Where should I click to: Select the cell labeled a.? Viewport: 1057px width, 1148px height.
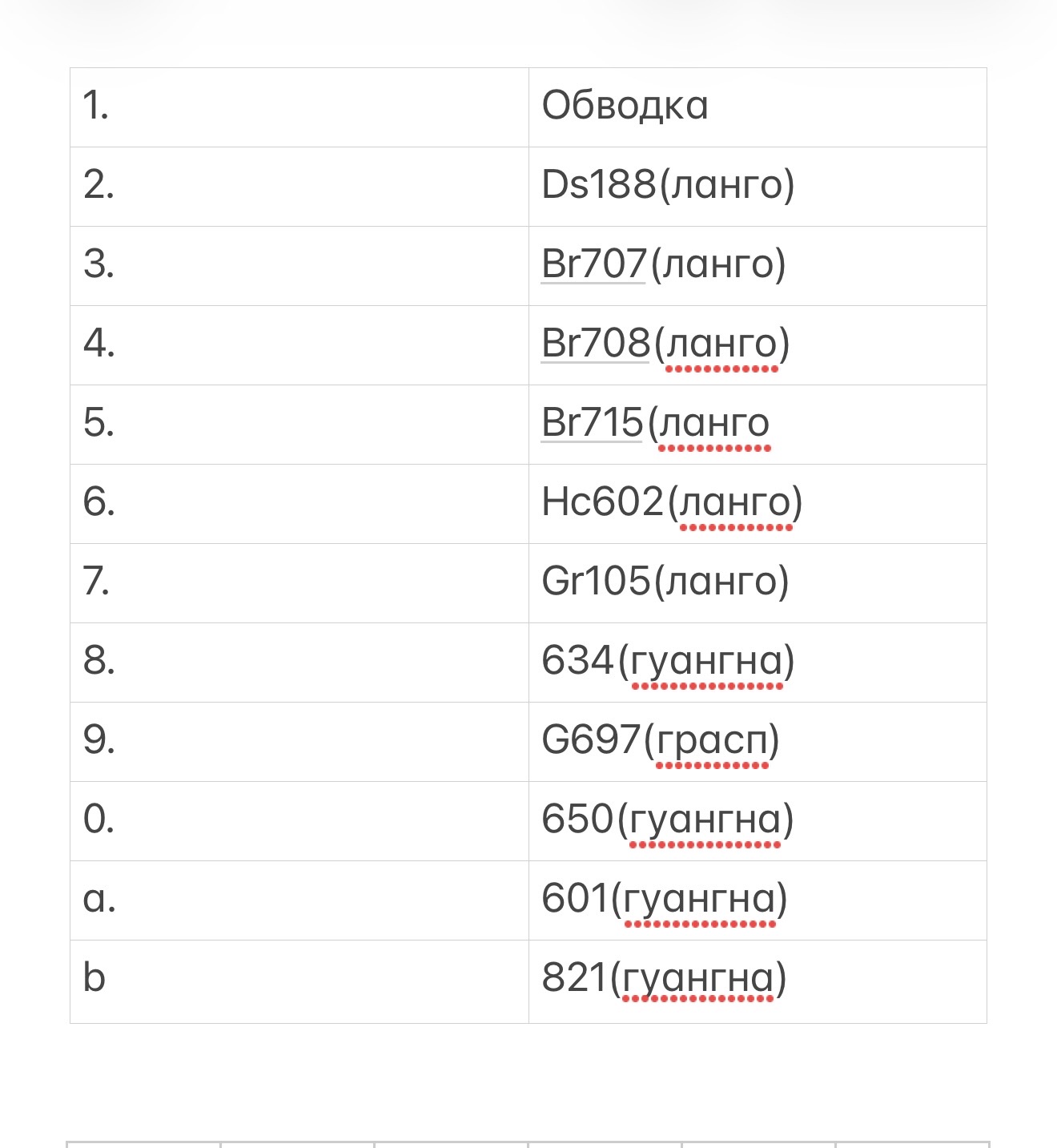coord(299,900)
